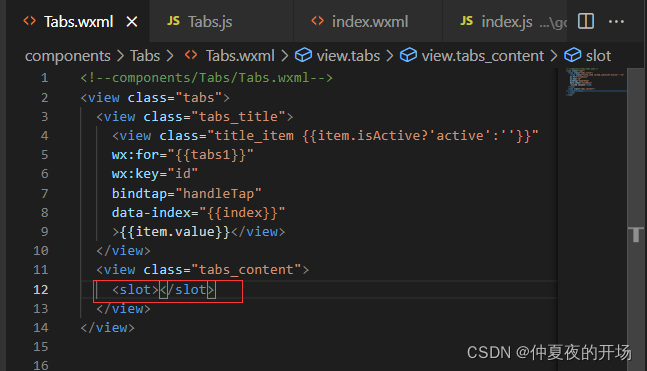Click the closing </view> on line 10

123,250
